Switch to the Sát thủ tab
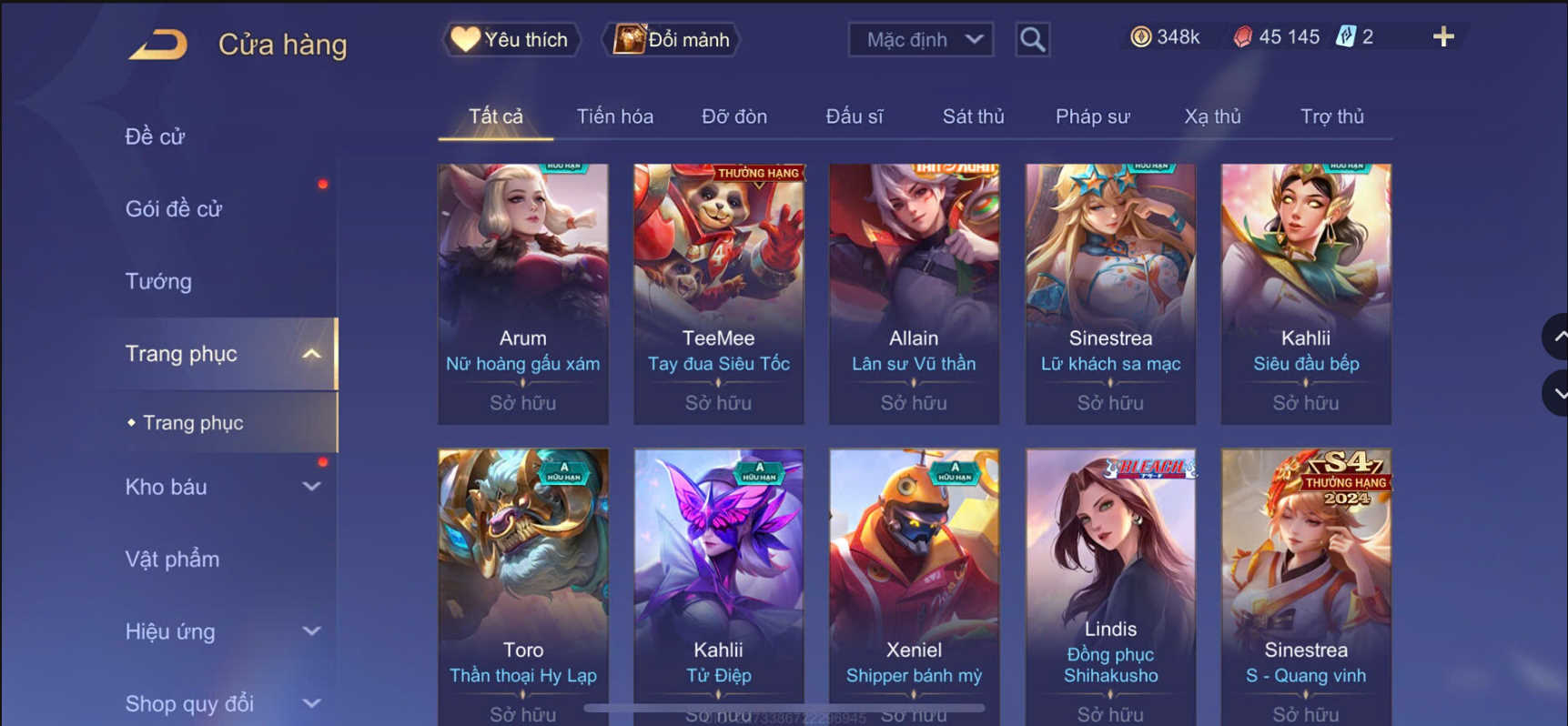This screenshot has height=726, width=1568. coord(973,116)
